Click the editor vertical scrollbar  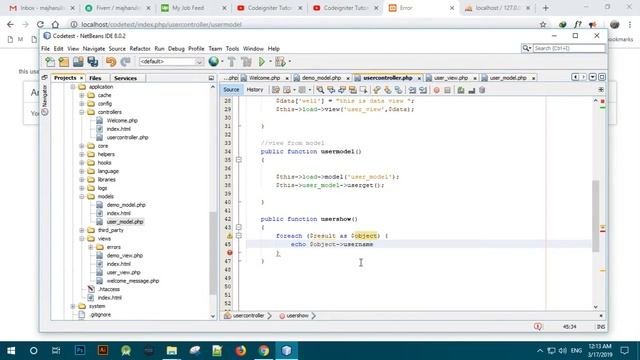596,216
